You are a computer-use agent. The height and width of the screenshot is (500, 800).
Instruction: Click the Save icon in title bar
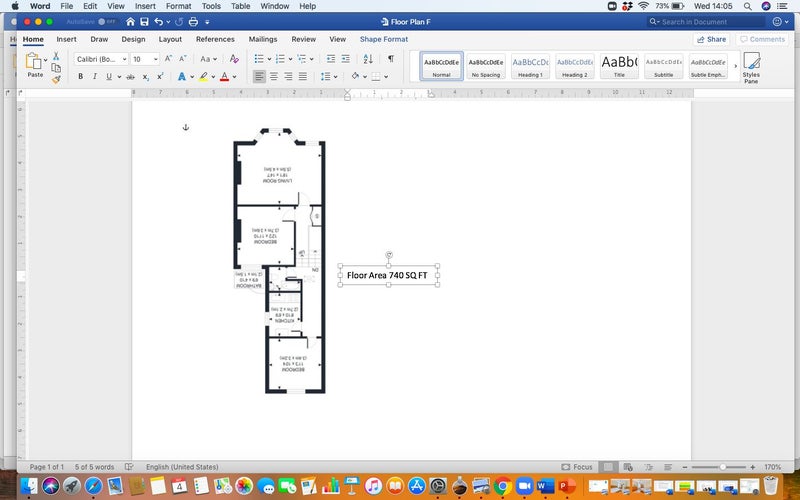pos(144,22)
